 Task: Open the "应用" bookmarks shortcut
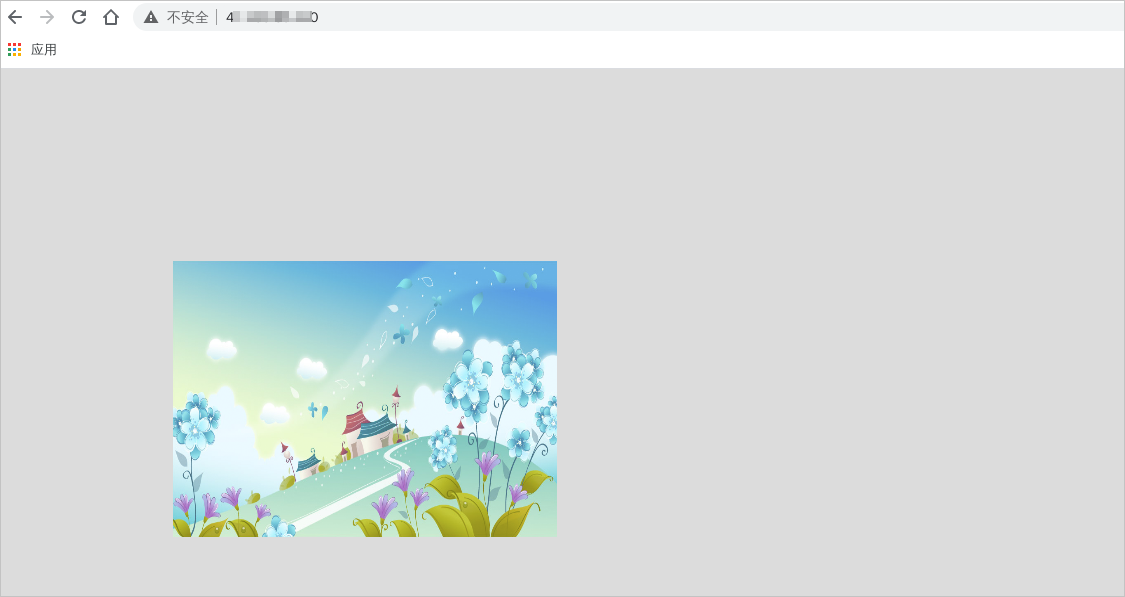click(45, 48)
